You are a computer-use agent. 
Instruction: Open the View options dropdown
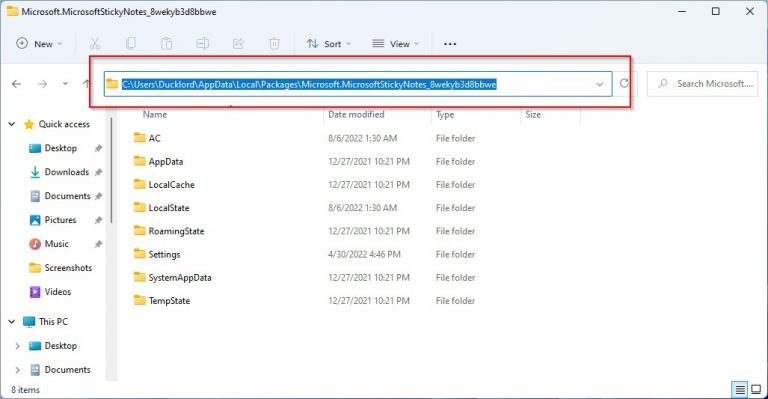[396, 44]
